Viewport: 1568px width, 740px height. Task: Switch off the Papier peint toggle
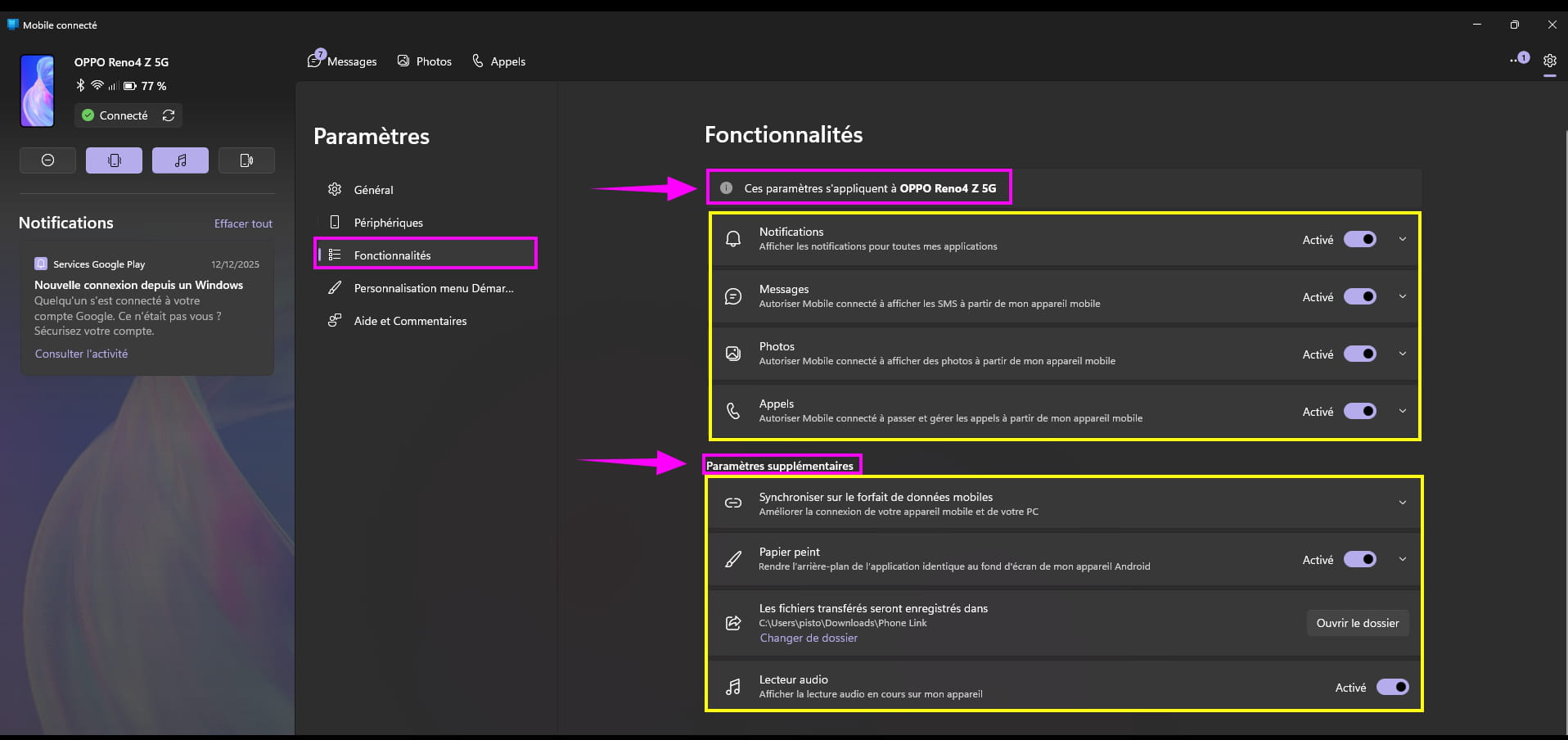click(1360, 560)
